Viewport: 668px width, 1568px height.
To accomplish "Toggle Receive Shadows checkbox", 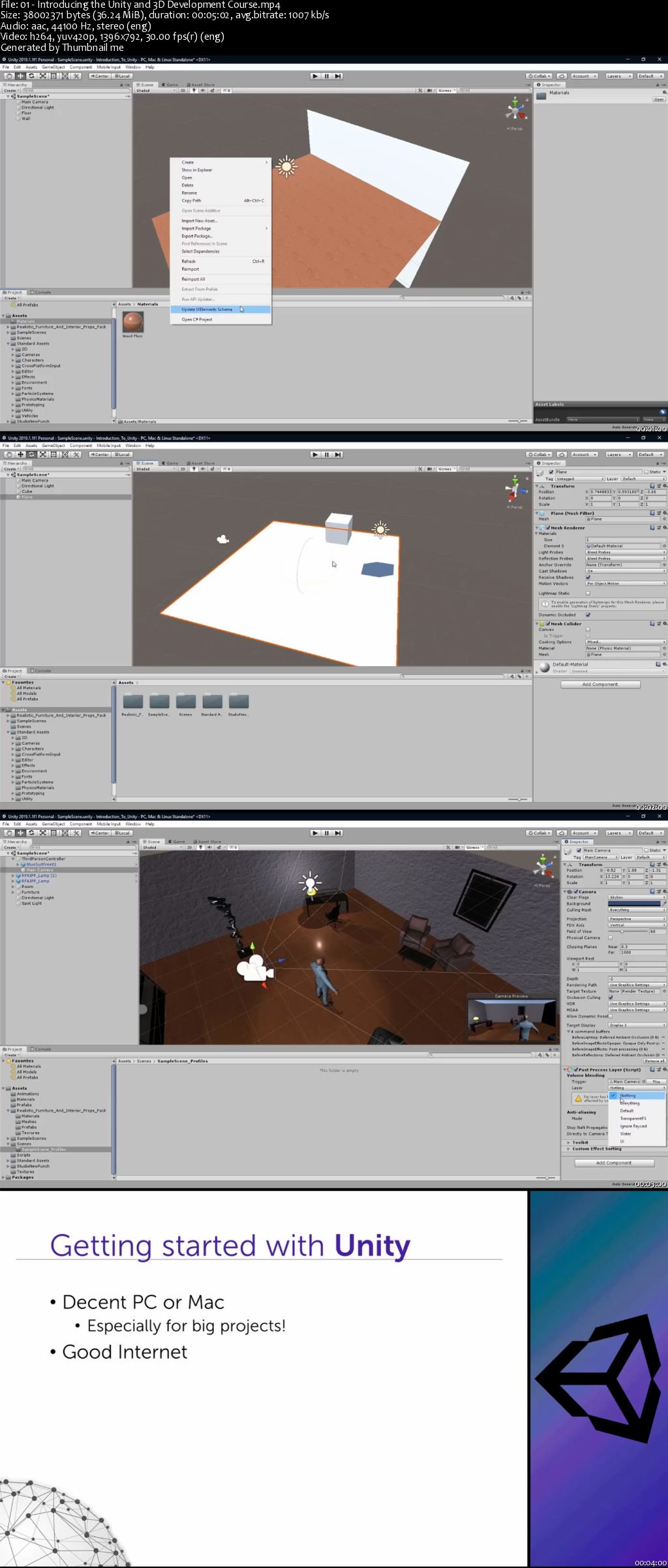I will click(x=588, y=577).
